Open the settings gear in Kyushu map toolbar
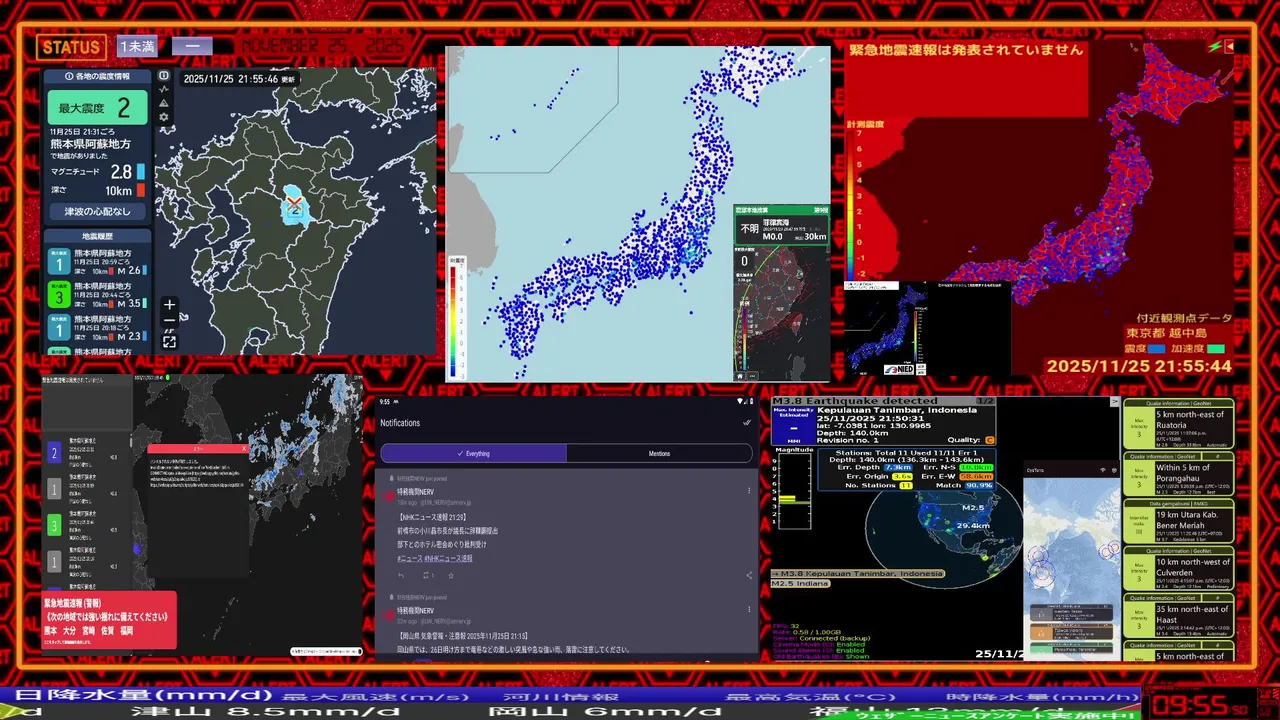 coord(164,117)
